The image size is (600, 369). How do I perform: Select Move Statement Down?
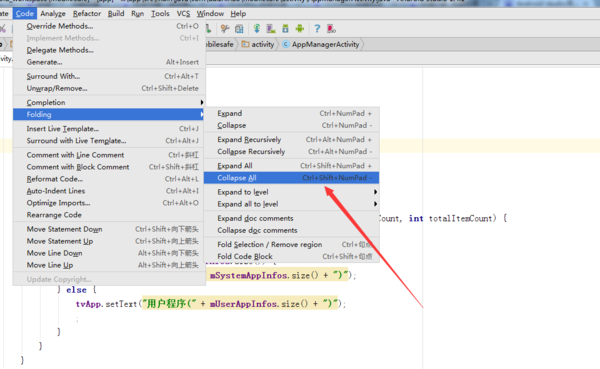point(109,229)
